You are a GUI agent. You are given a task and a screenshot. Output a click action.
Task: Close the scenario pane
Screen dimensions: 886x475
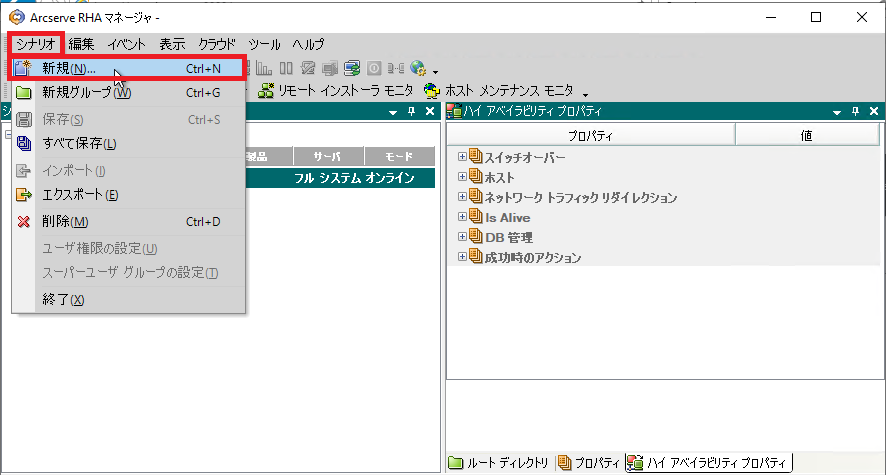pos(430,111)
